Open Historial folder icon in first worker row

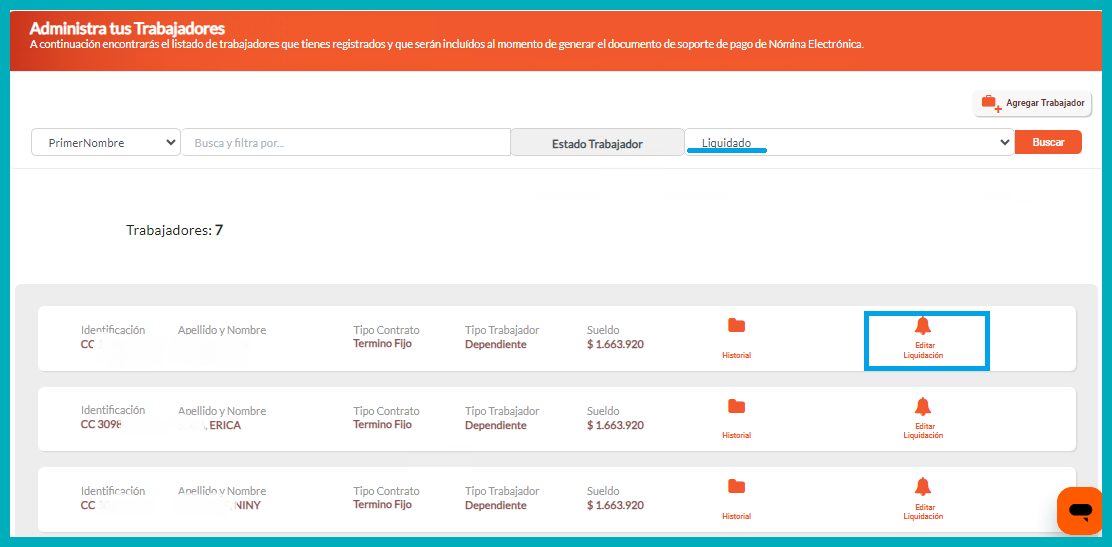[736, 326]
